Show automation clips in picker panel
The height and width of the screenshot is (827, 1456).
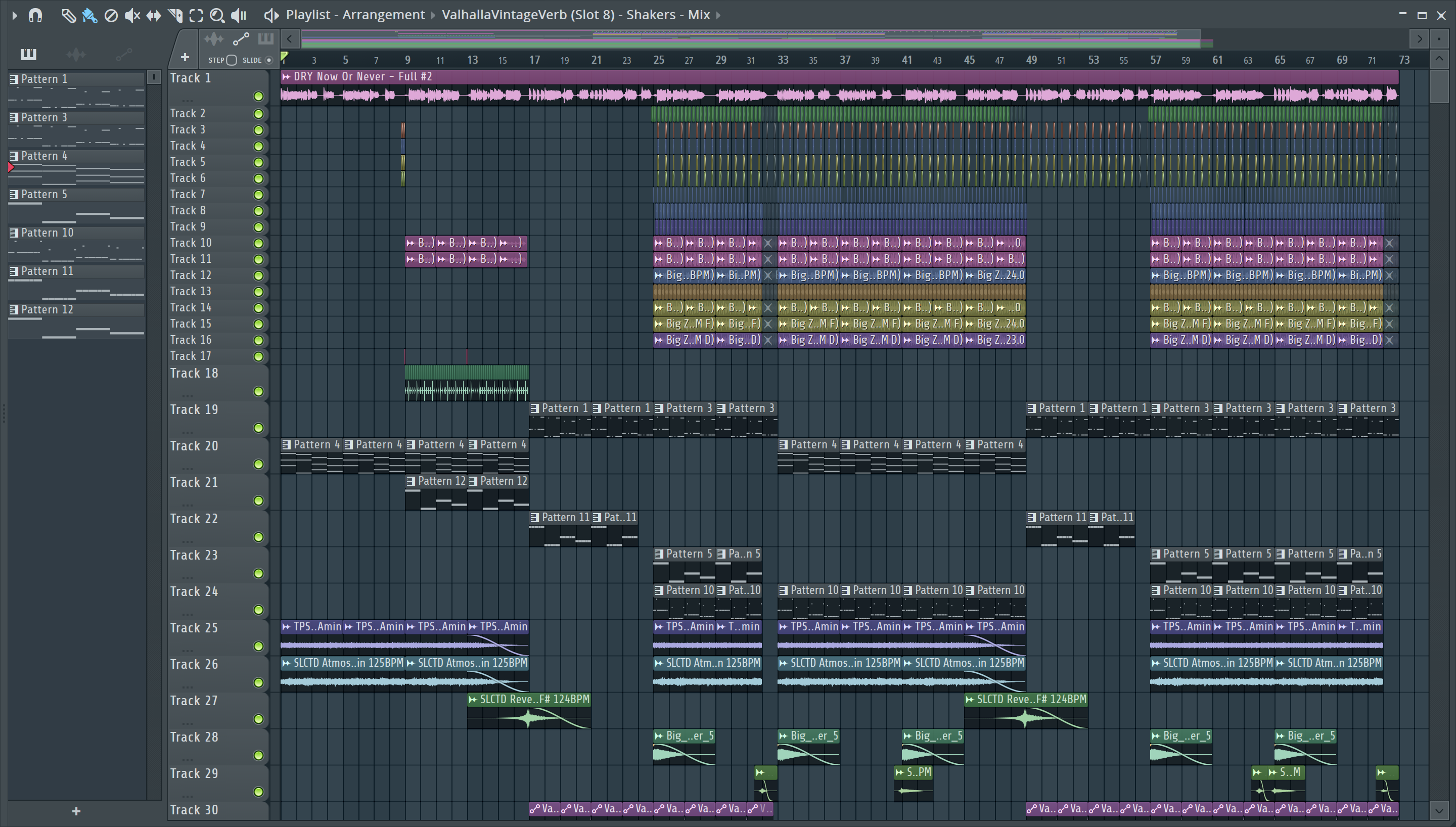pos(124,55)
